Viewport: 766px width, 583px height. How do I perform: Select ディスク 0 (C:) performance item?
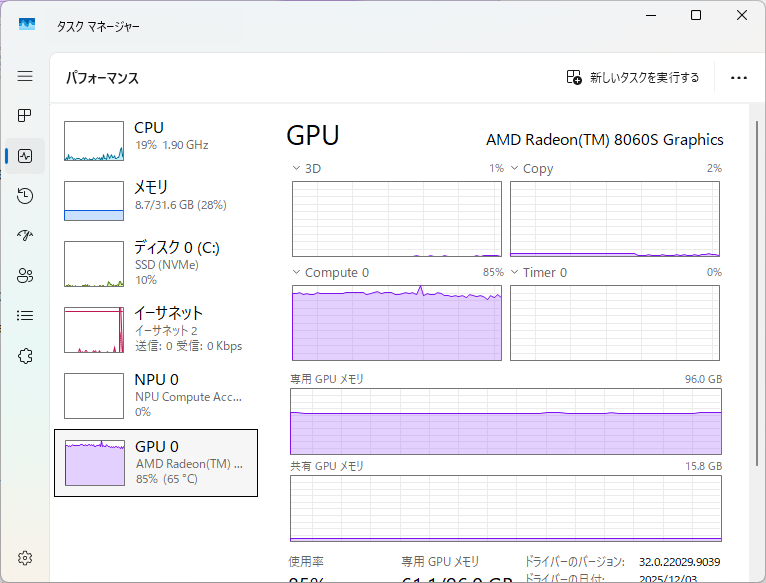pyautogui.click(x=156, y=263)
